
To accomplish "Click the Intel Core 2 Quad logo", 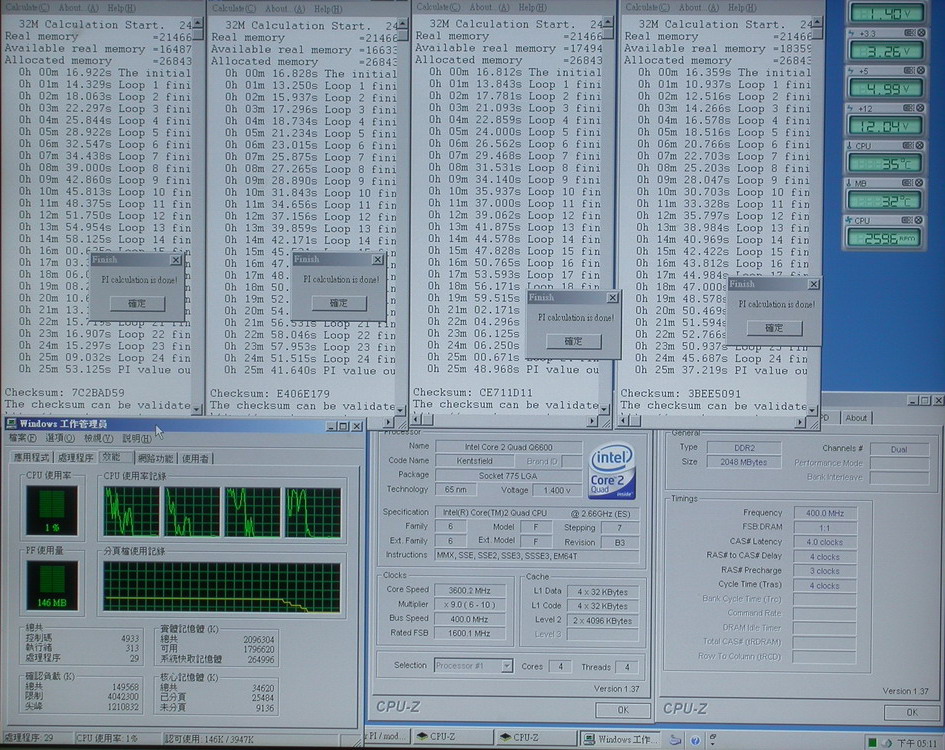I will point(612,471).
